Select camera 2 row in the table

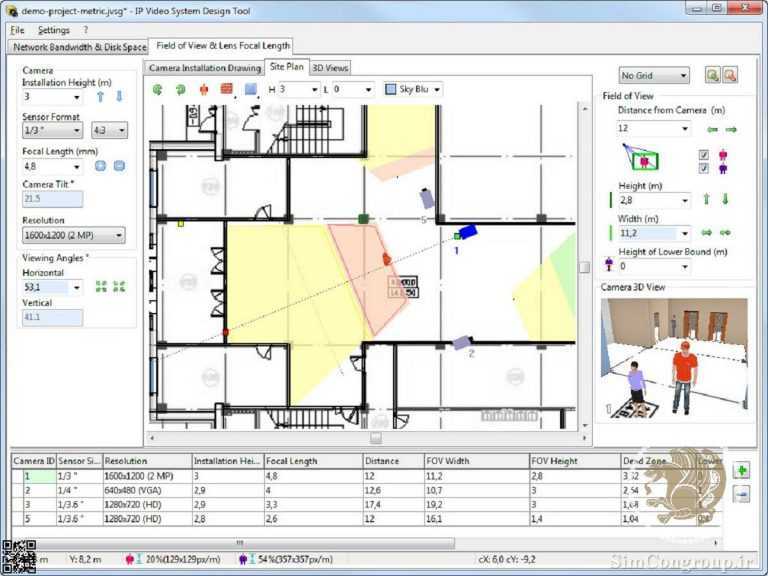pyautogui.click(x=366, y=490)
